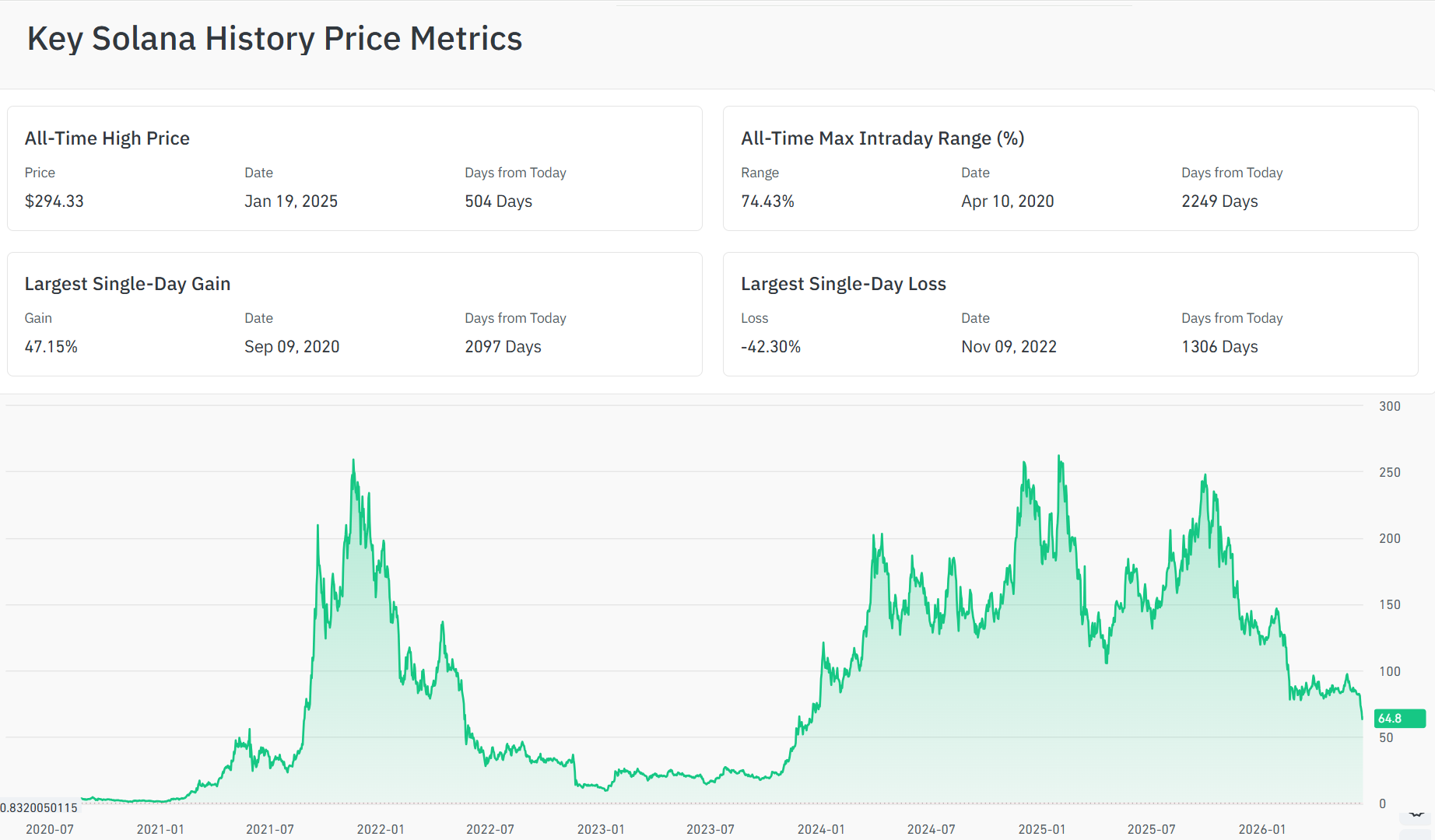
Task: Click the 2023-07 x-axis label
Action: click(x=710, y=830)
